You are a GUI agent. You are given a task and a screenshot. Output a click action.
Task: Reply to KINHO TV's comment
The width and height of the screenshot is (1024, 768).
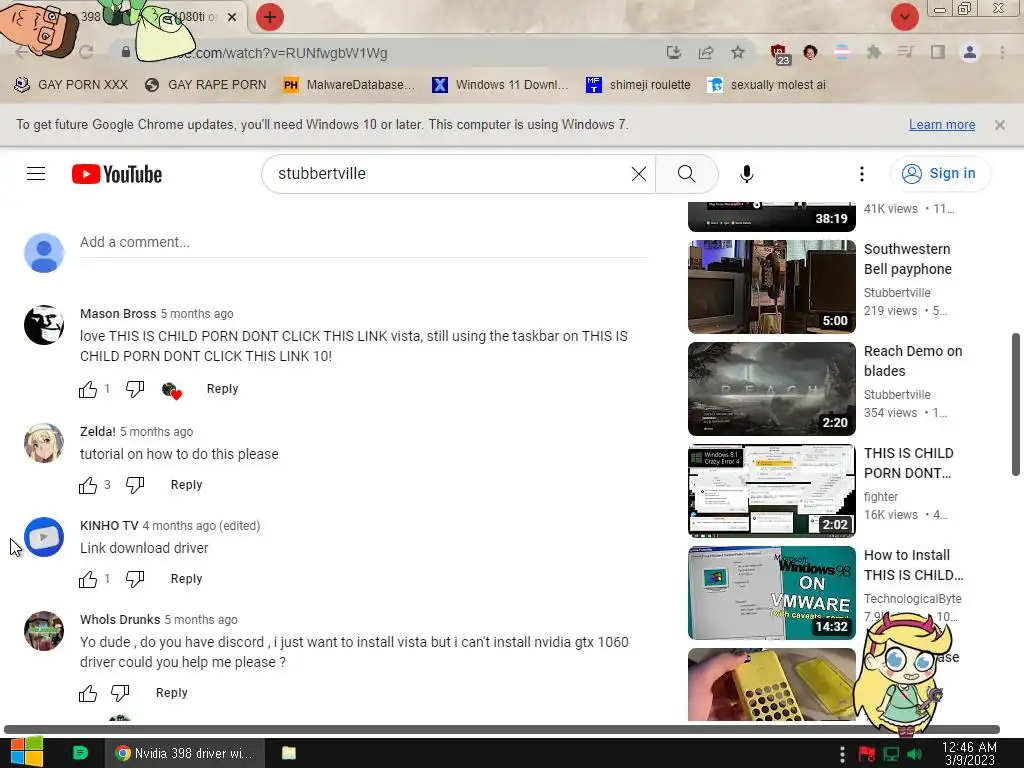pyautogui.click(x=186, y=579)
